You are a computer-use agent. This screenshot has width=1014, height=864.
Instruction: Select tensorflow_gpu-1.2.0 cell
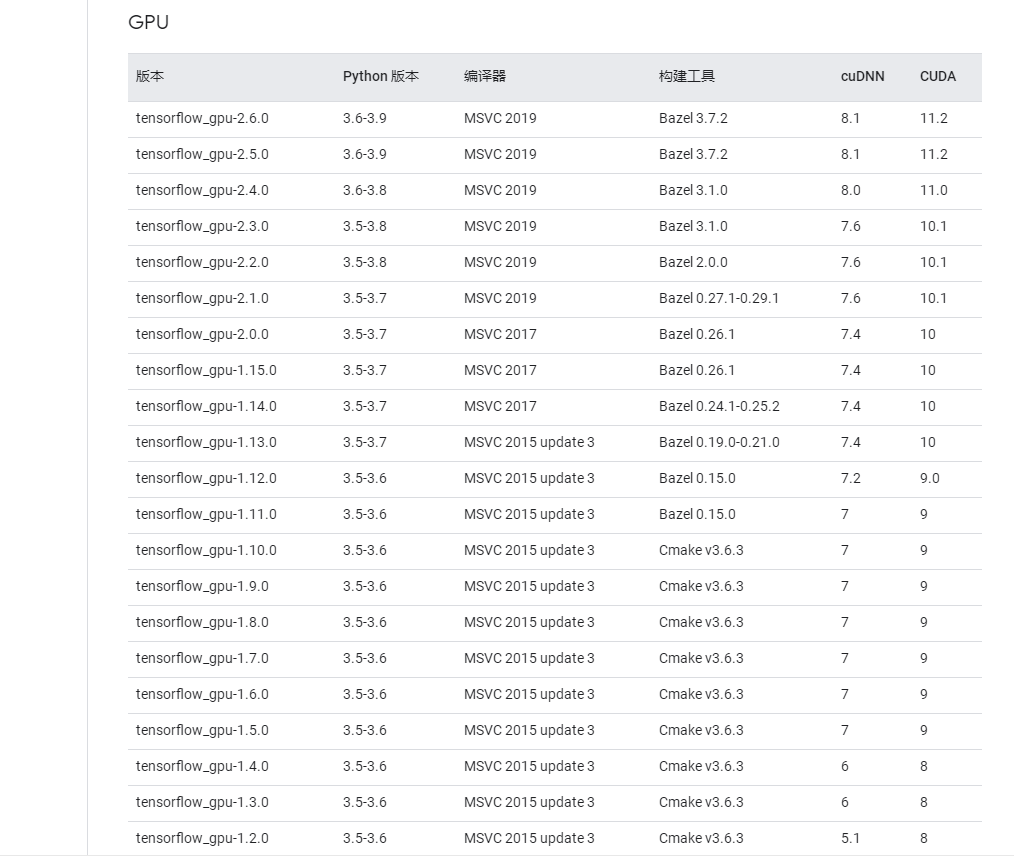pos(202,839)
